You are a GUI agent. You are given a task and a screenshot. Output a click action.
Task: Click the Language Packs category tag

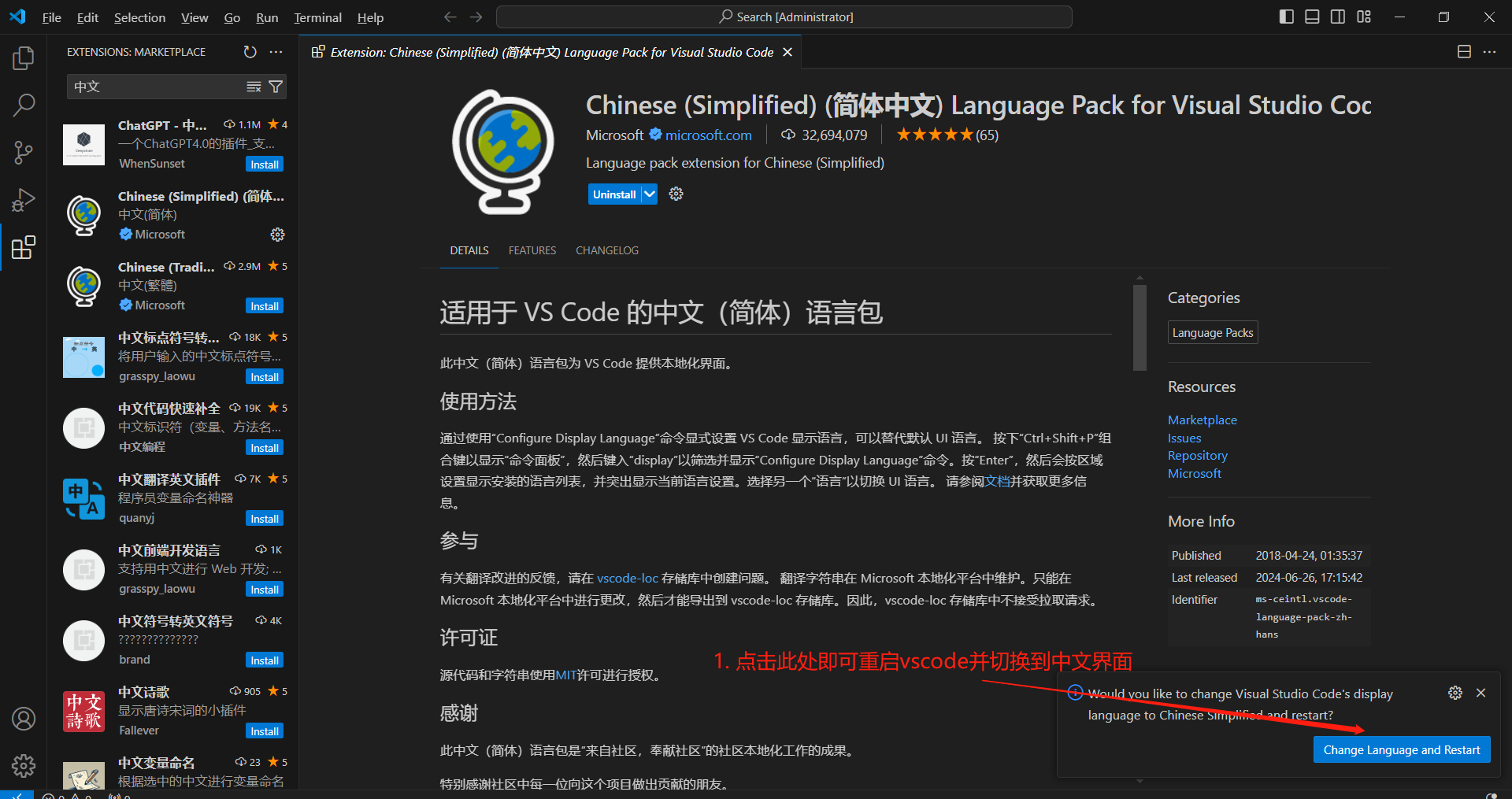[x=1213, y=332]
